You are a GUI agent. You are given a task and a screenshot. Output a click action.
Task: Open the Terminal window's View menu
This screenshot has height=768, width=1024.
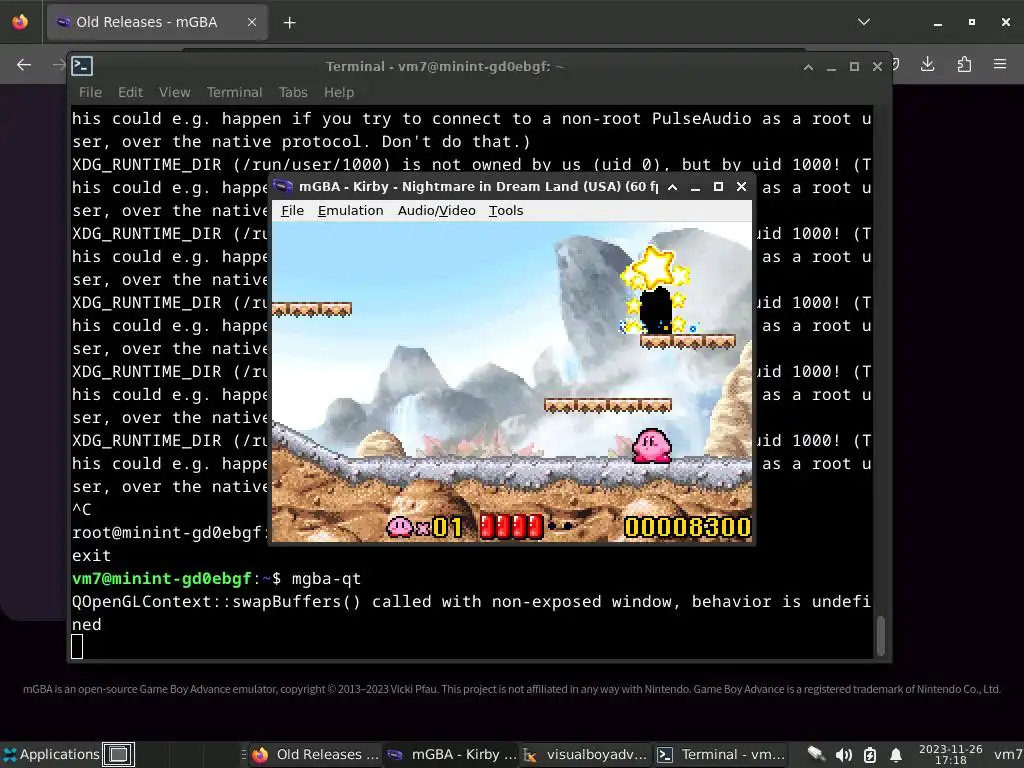(x=174, y=92)
